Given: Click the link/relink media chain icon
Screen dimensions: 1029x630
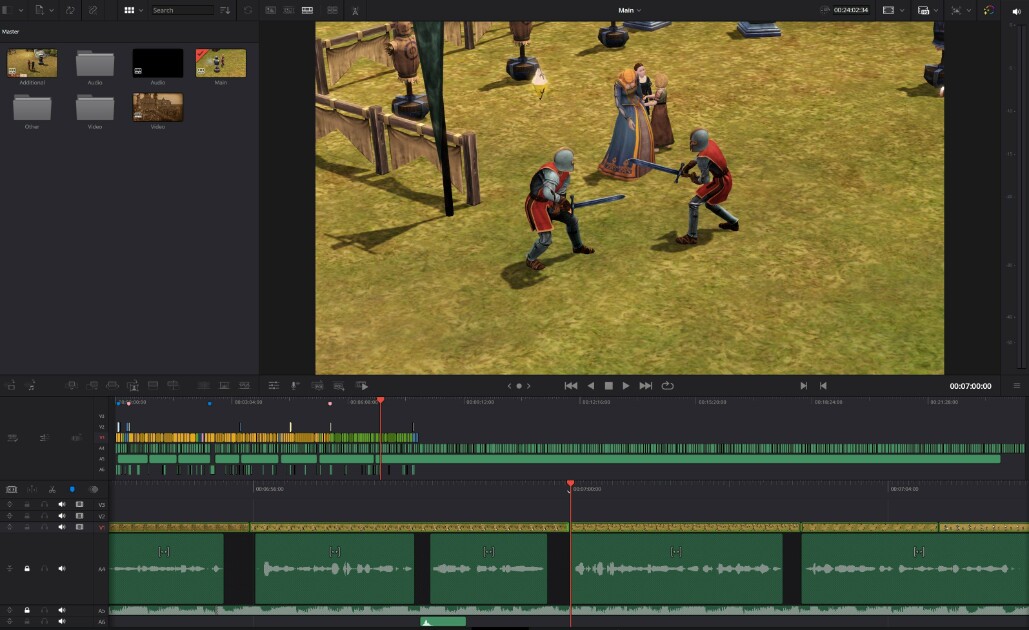Looking at the screenshot, I should point(93,10).
